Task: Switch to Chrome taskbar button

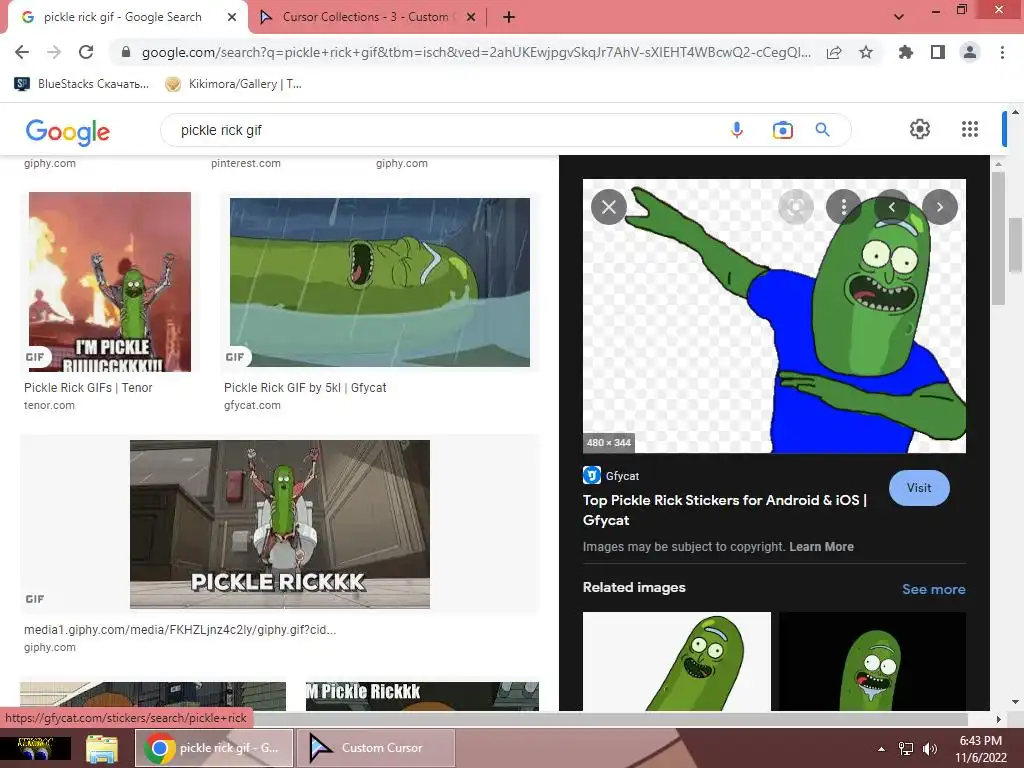Action: point(214,748)
